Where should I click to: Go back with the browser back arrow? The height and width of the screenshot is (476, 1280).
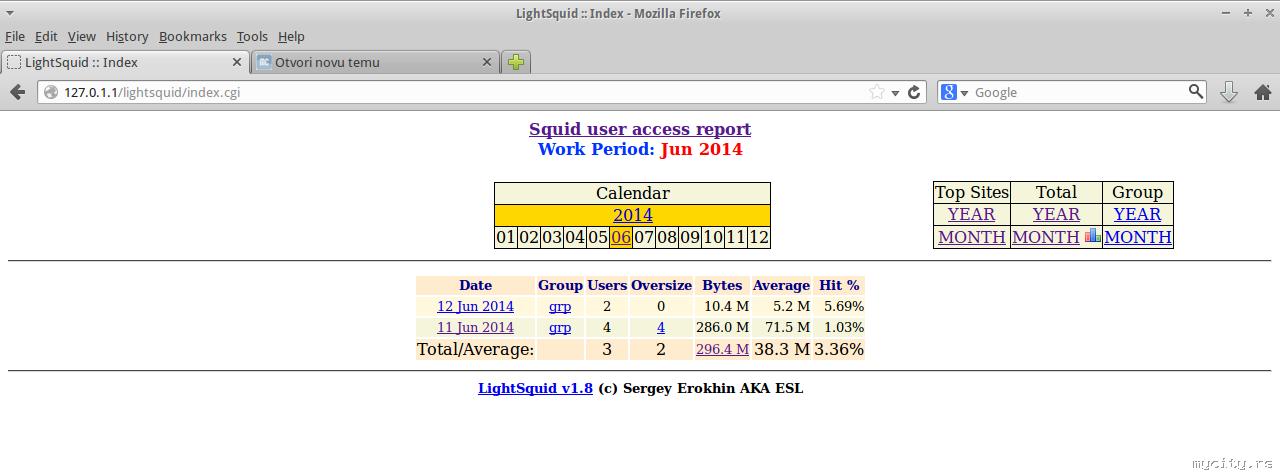[17, 92]
